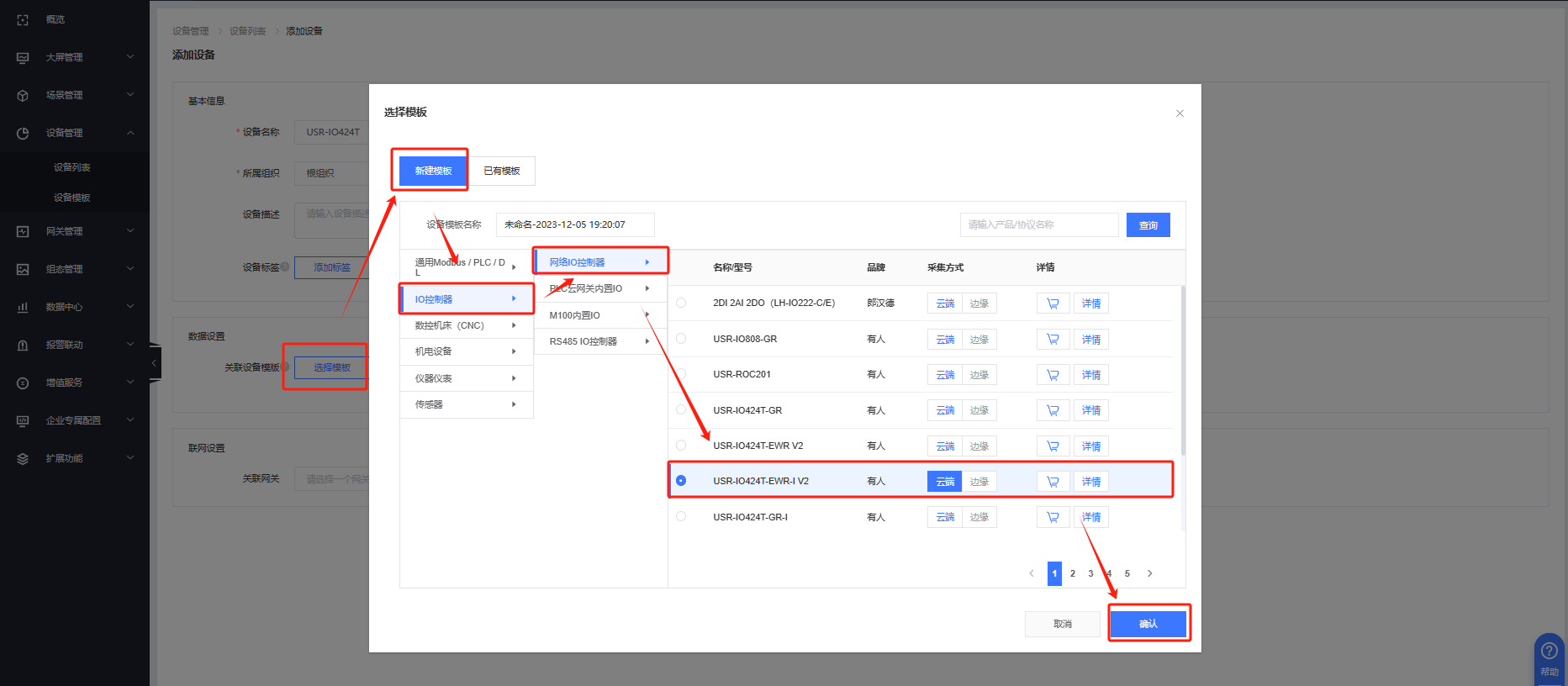Click the product/protocol name search field
This screenshot has width=1568, height=686.
click(x=1038, y=225)
